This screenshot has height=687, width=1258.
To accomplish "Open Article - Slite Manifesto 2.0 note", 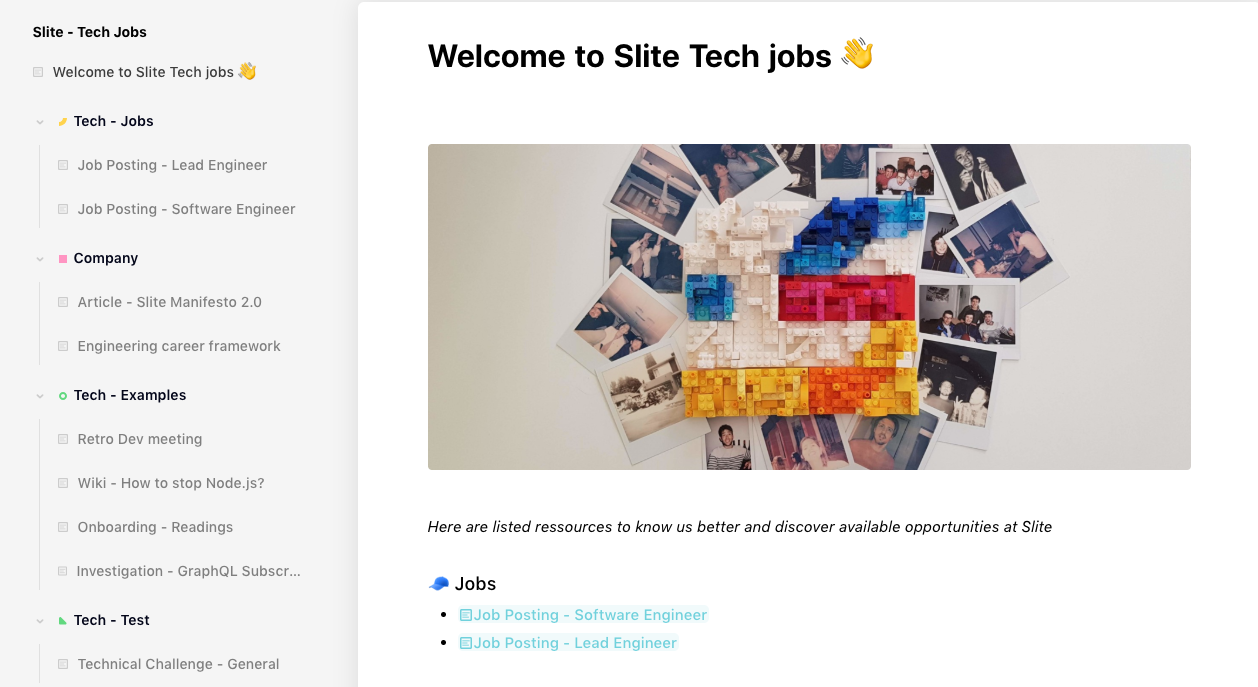I will click(x=169, y=302).
